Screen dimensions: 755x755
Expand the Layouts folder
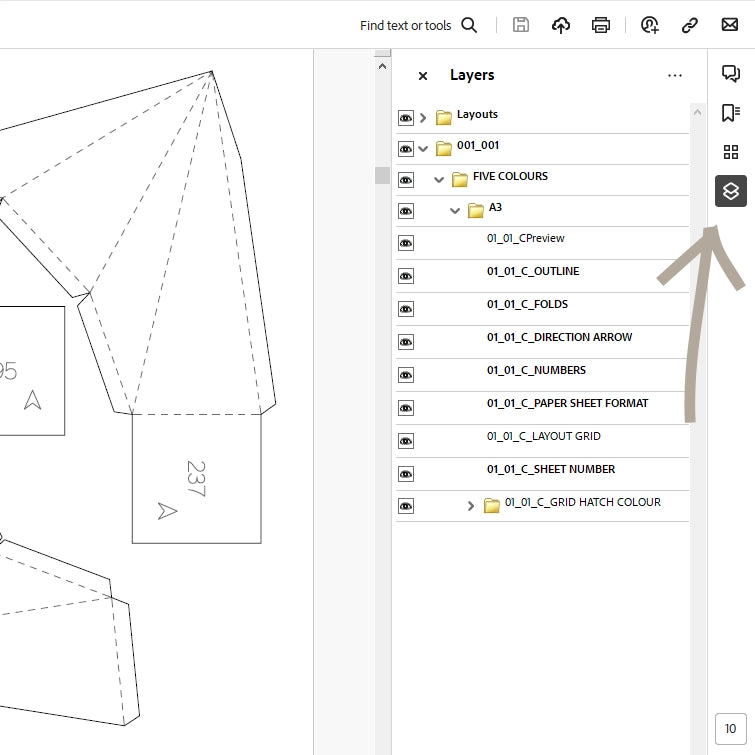click(423, 118)
